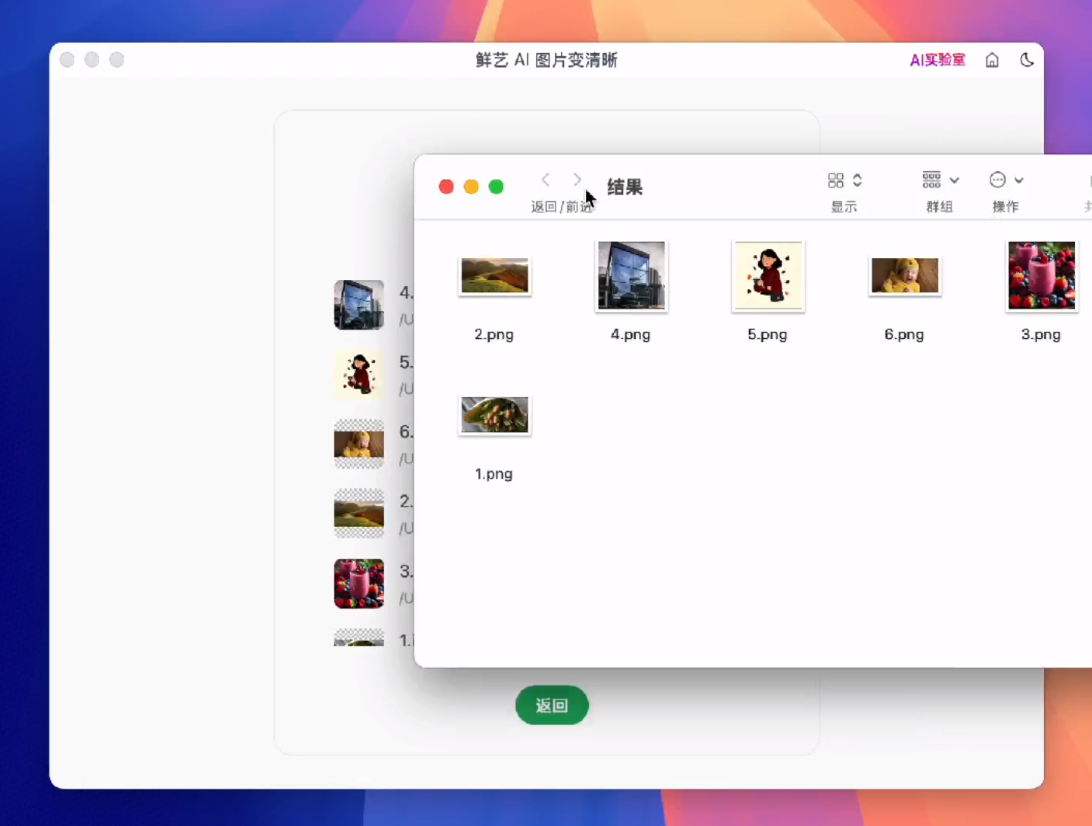The image size is (1092, 826).
Task: Go forward in Finder 结果 window
Action: tap(577, 180)
